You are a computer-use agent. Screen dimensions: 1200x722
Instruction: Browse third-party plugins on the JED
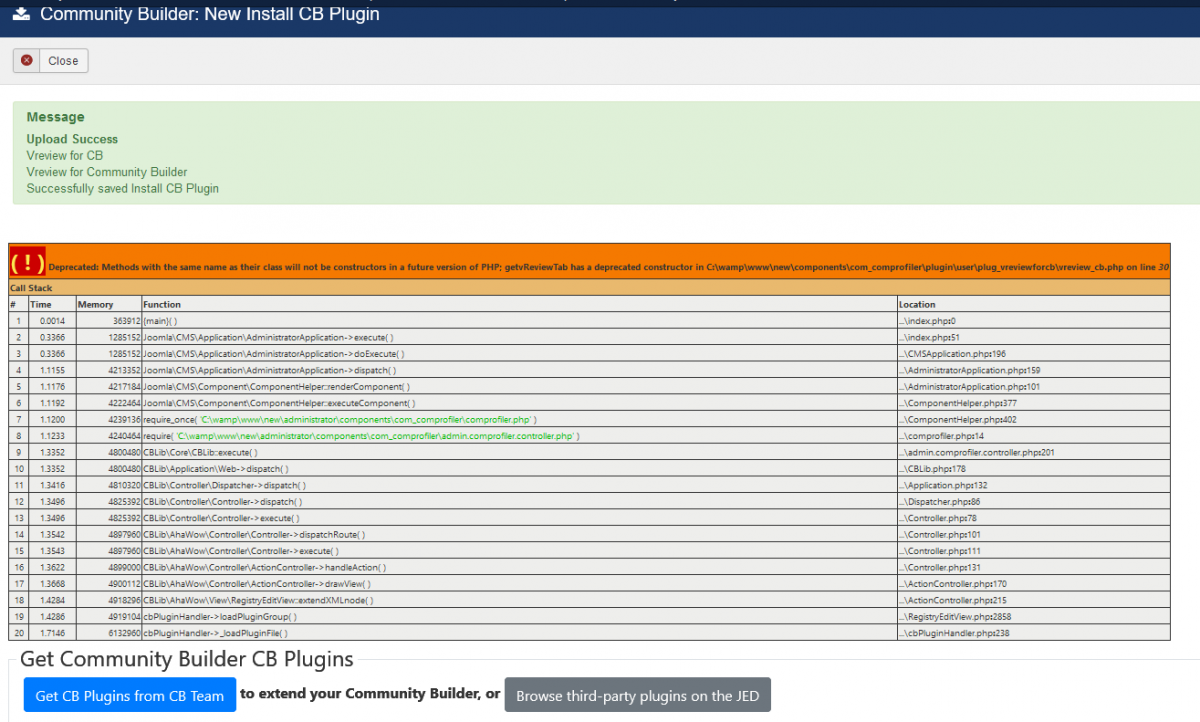638,695
